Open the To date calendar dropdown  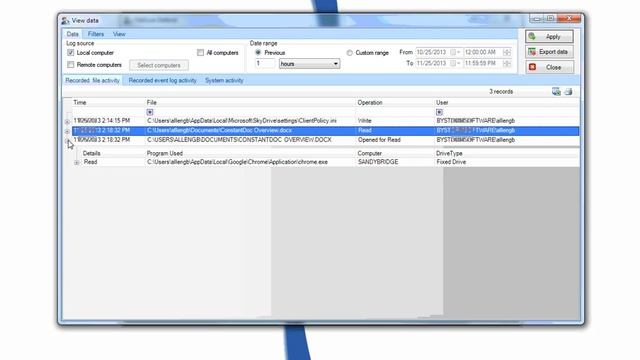[455, 63]
